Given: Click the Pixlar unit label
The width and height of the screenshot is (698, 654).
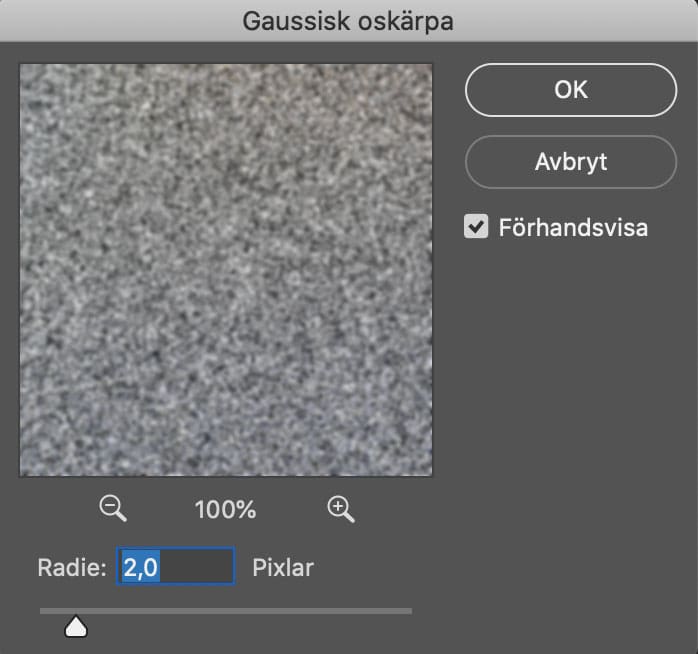Looking at the screenshot, I should click(x=283, y=568).
